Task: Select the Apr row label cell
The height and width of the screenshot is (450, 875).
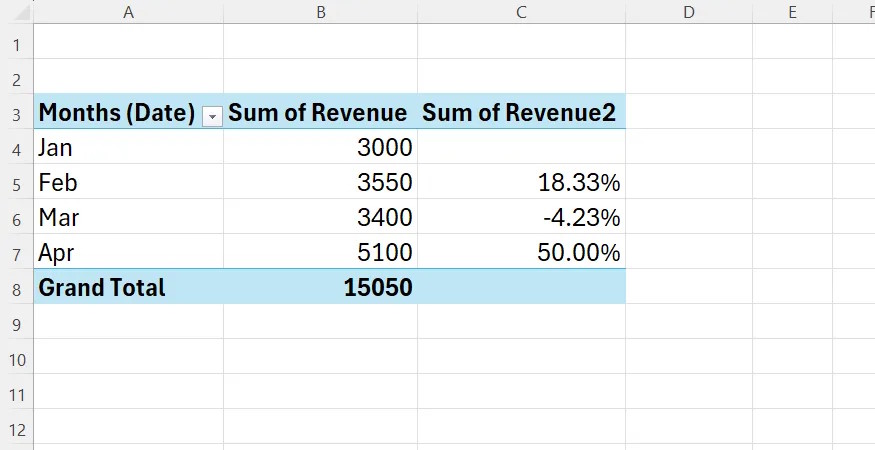Action: (x=128, y=252)
